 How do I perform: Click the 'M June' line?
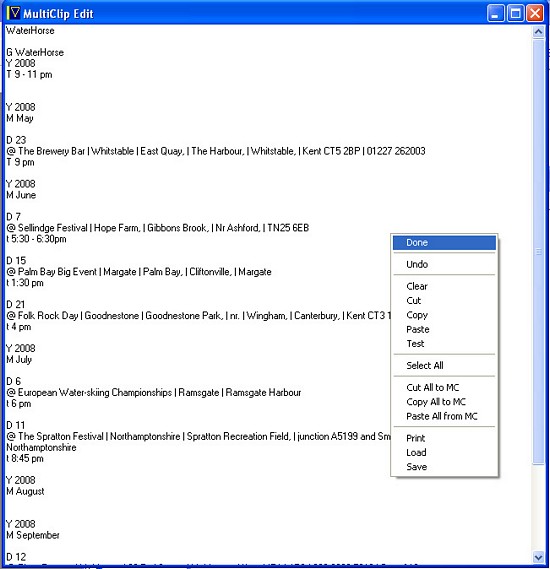point(21,195)
